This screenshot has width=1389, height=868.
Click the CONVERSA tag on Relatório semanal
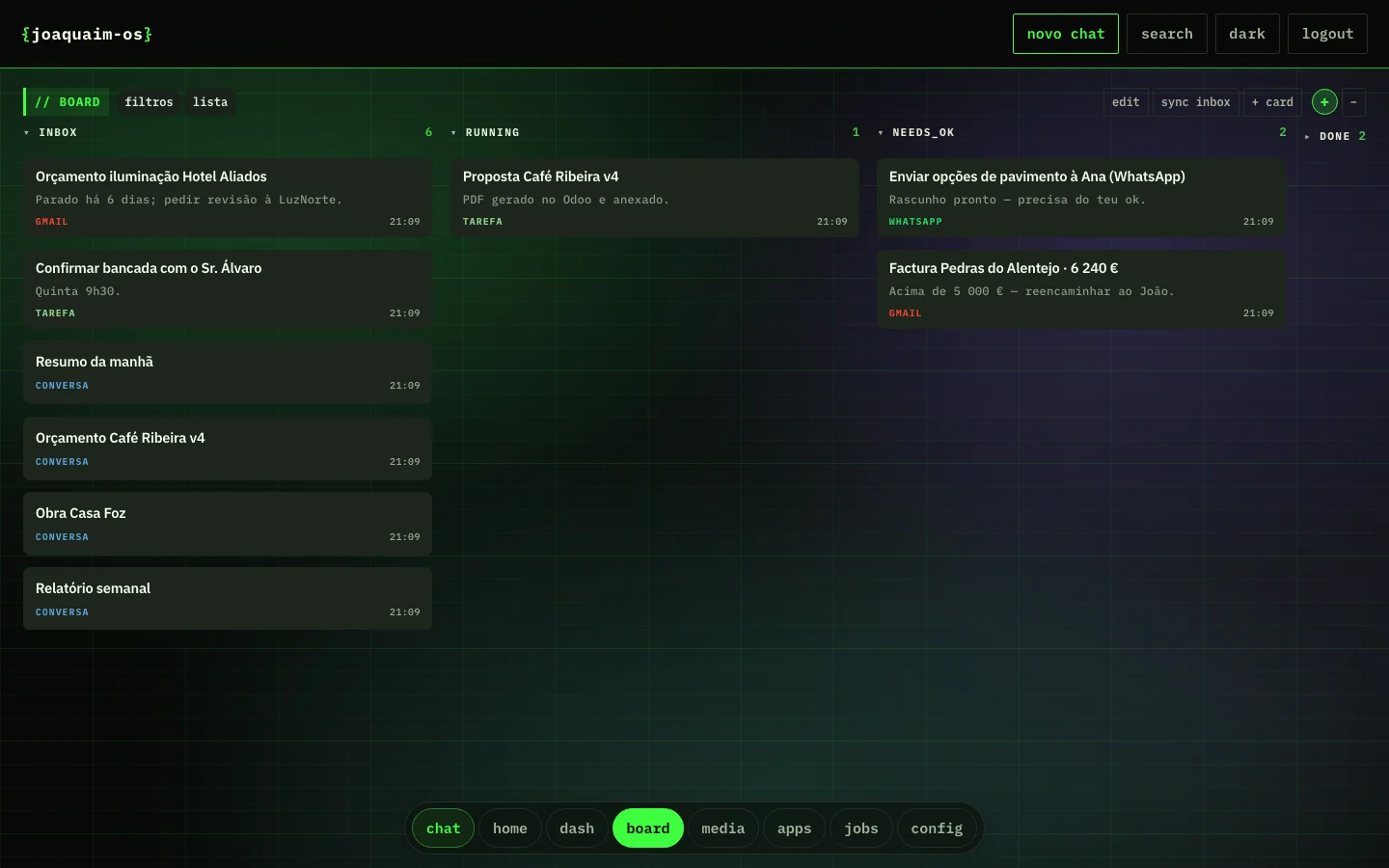click(x=62, y=612)
